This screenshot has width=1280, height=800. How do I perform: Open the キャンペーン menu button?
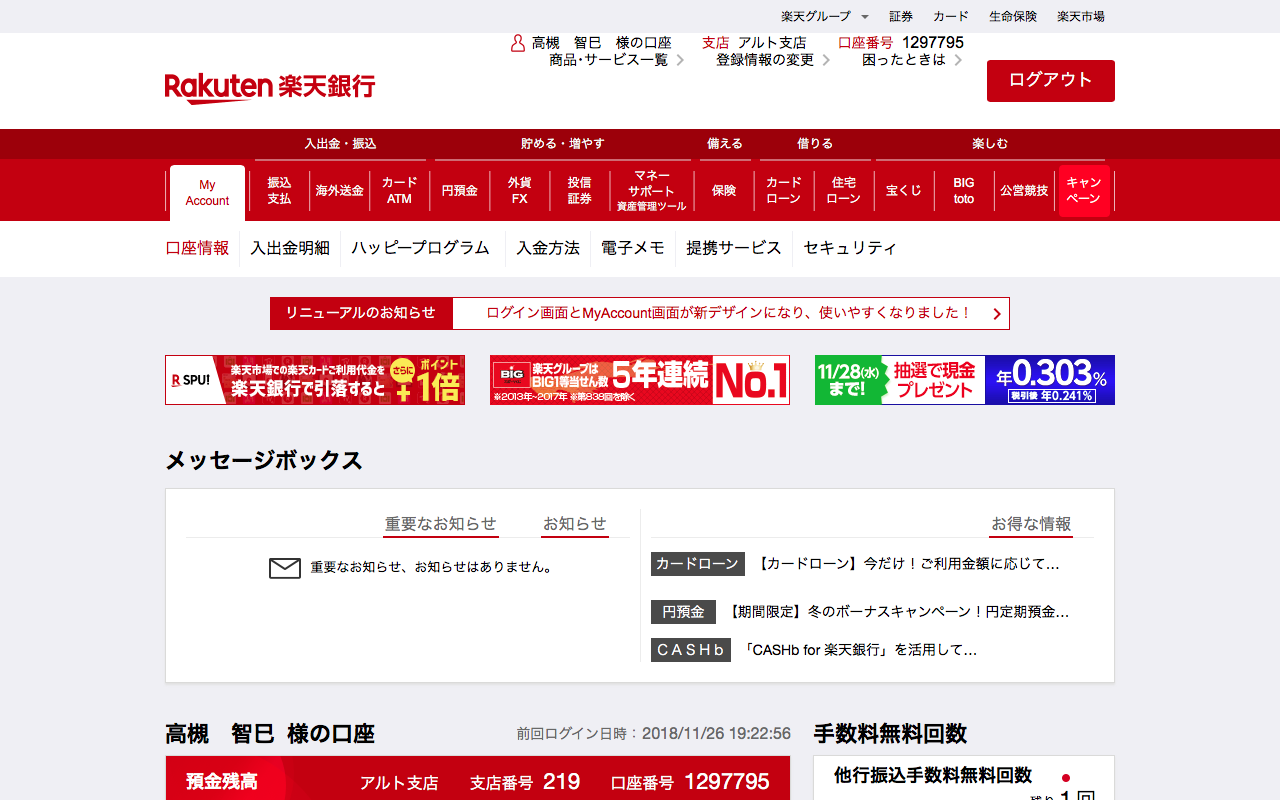tap(1084, 191)
